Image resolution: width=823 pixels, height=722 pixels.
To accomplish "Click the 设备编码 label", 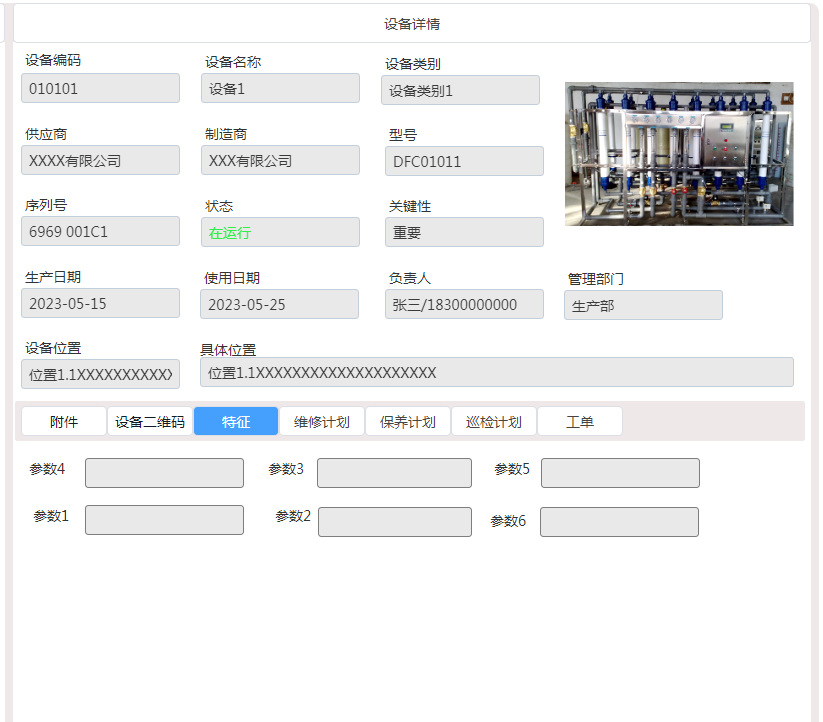I will pyautogui.click(x=53, y=60).
